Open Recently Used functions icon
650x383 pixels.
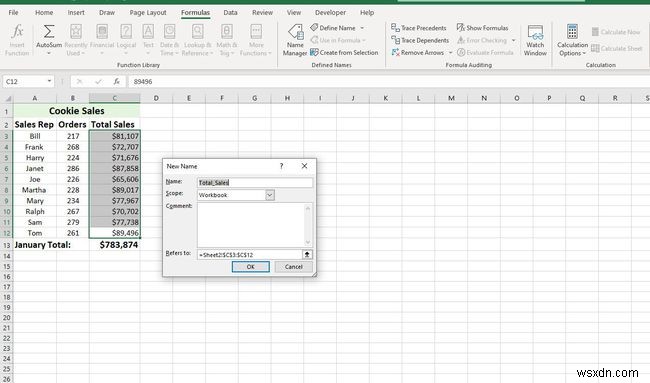tap(76, 32)
